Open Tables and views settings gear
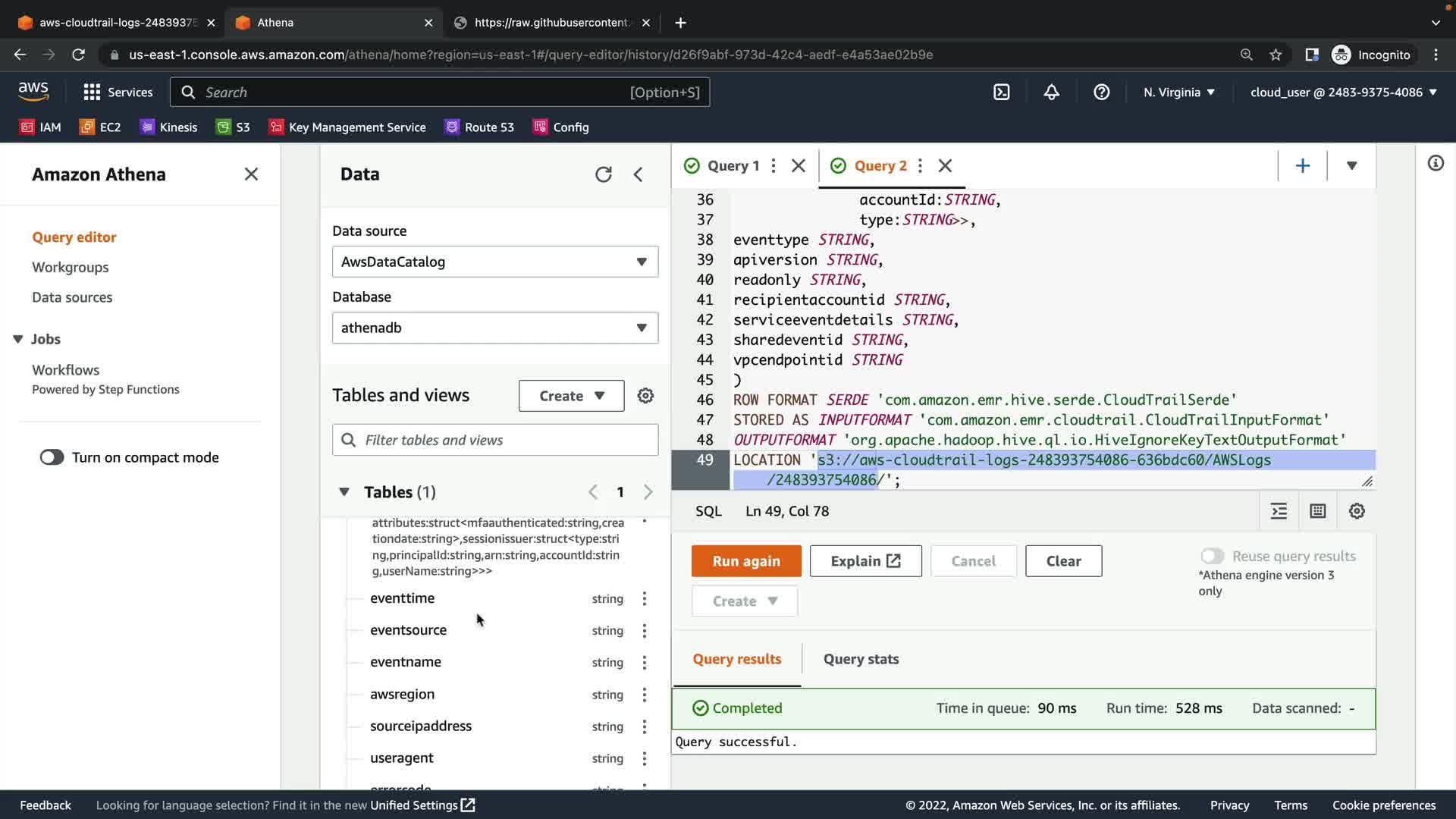1456x819 pixels. click(645, 396)
